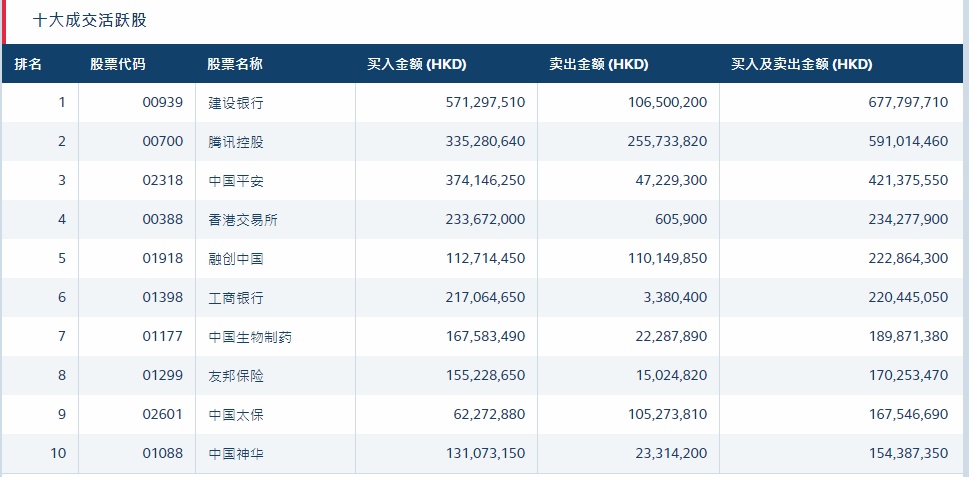This screenshot has height=477, width=969.
Task: Click sell amount 15,024,820
Action: 671,375
